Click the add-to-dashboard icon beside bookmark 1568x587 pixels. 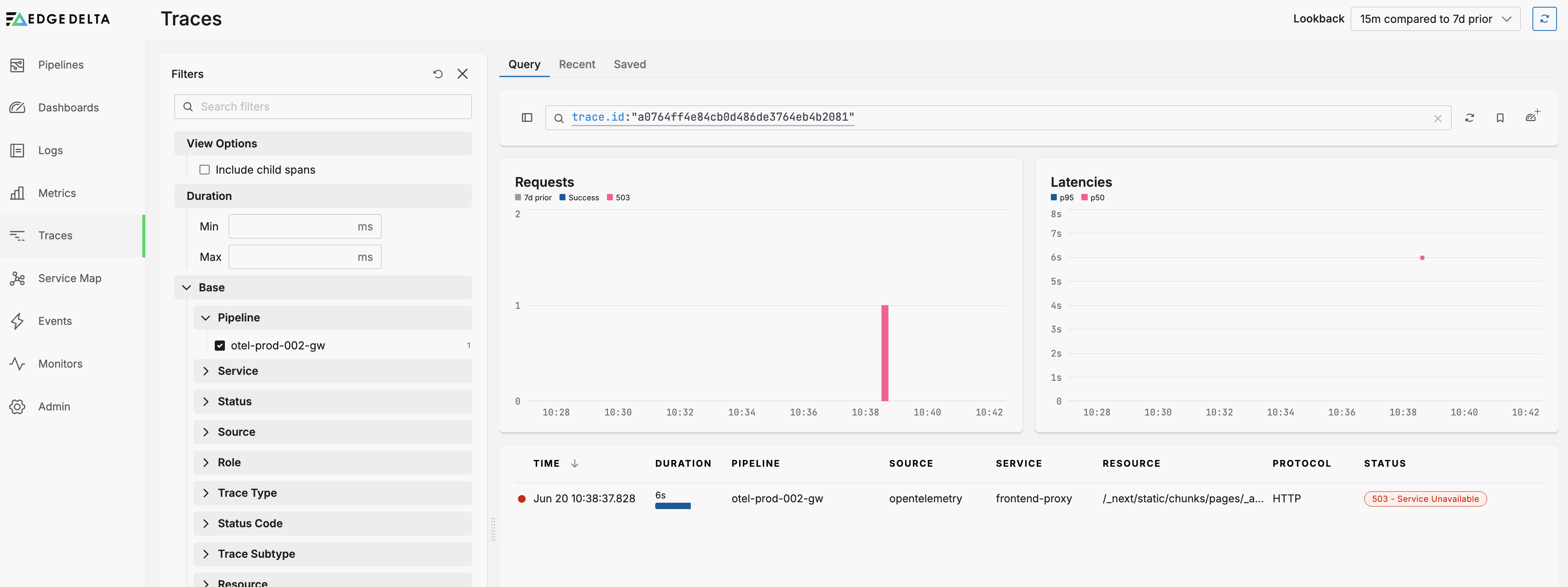[1532, 116]
